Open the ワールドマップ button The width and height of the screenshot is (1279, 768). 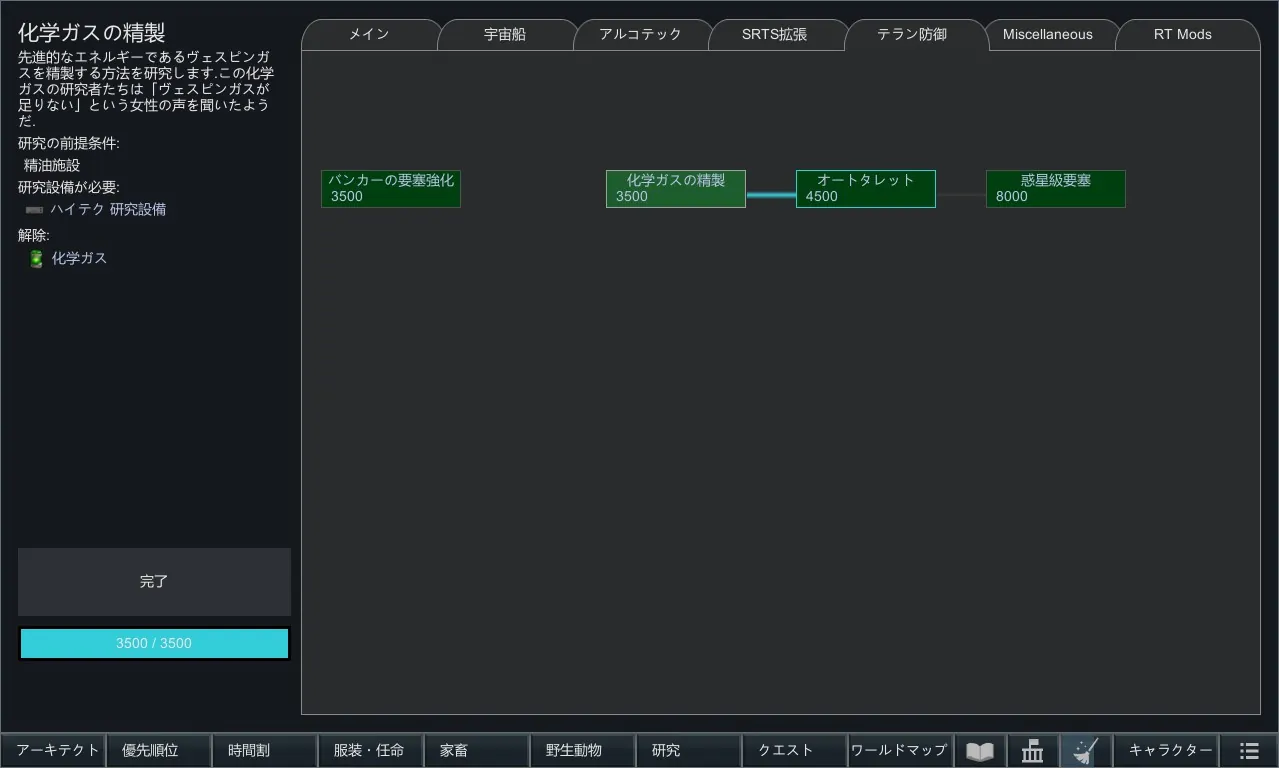pyautogui.click(x=898, y=751)
